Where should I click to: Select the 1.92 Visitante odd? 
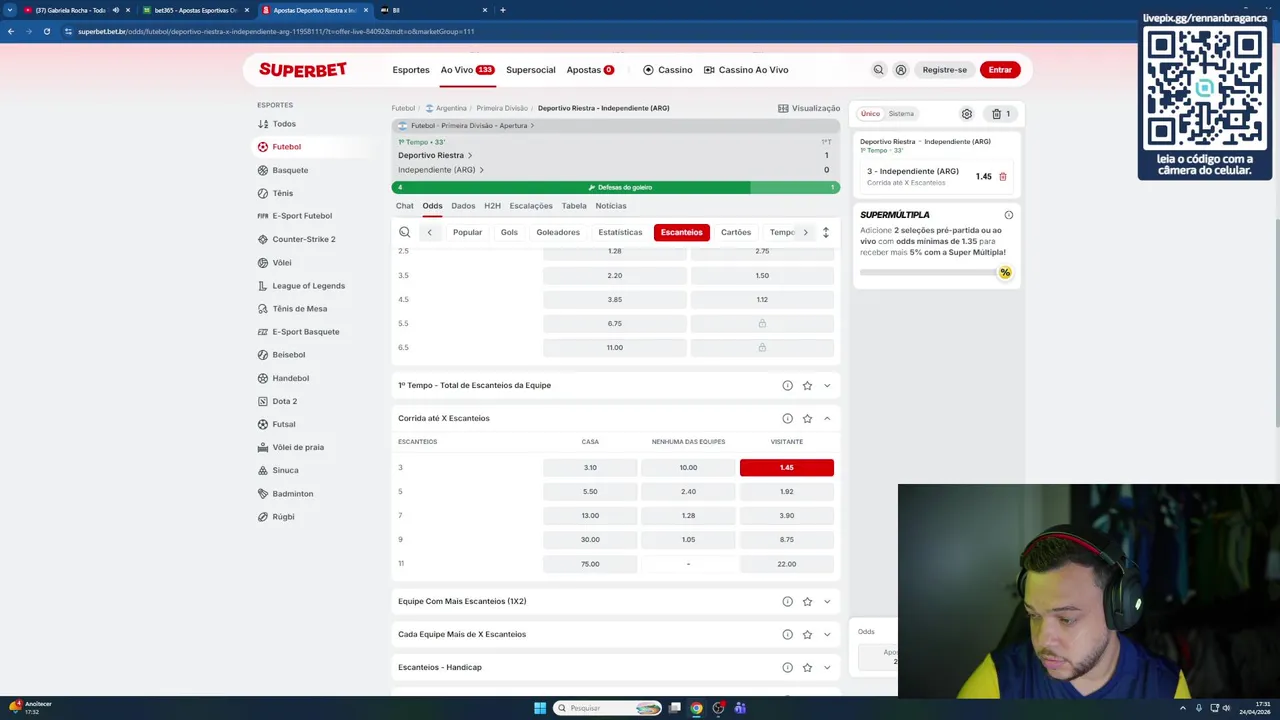tap(787, 492)
